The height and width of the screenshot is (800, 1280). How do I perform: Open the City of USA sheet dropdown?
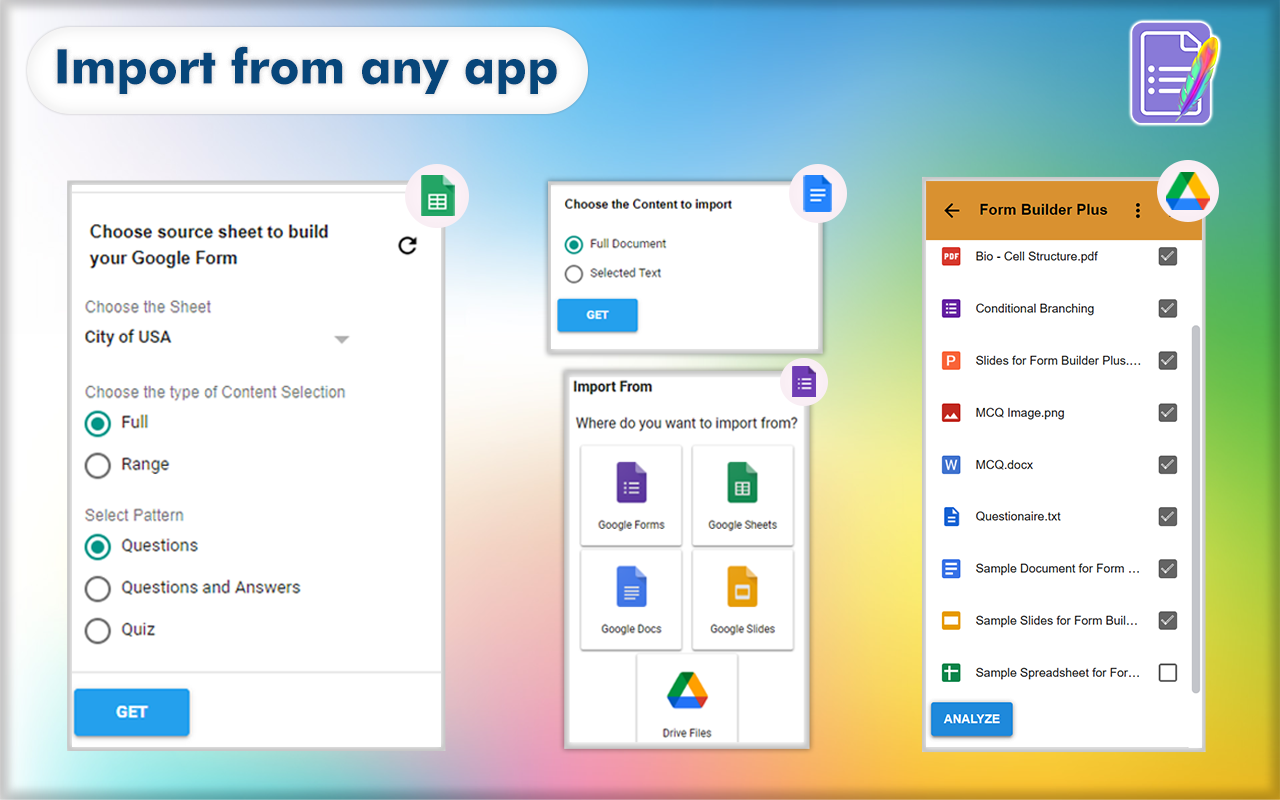click(343, 339)
